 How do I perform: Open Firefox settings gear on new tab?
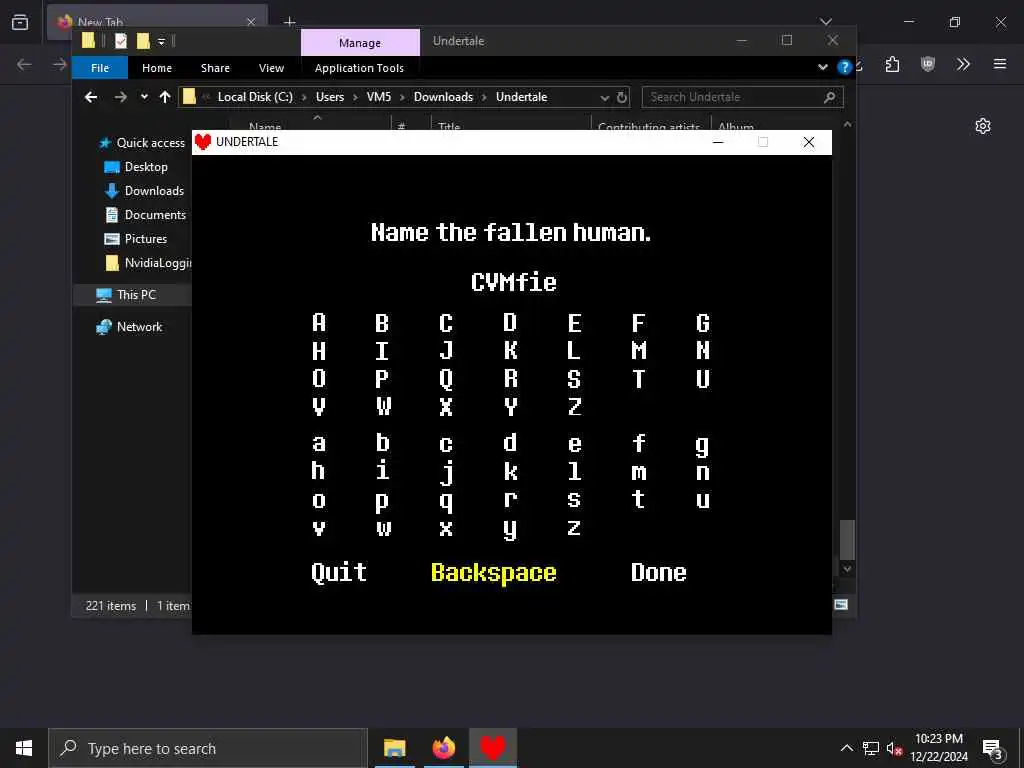[x=983, y=126]
